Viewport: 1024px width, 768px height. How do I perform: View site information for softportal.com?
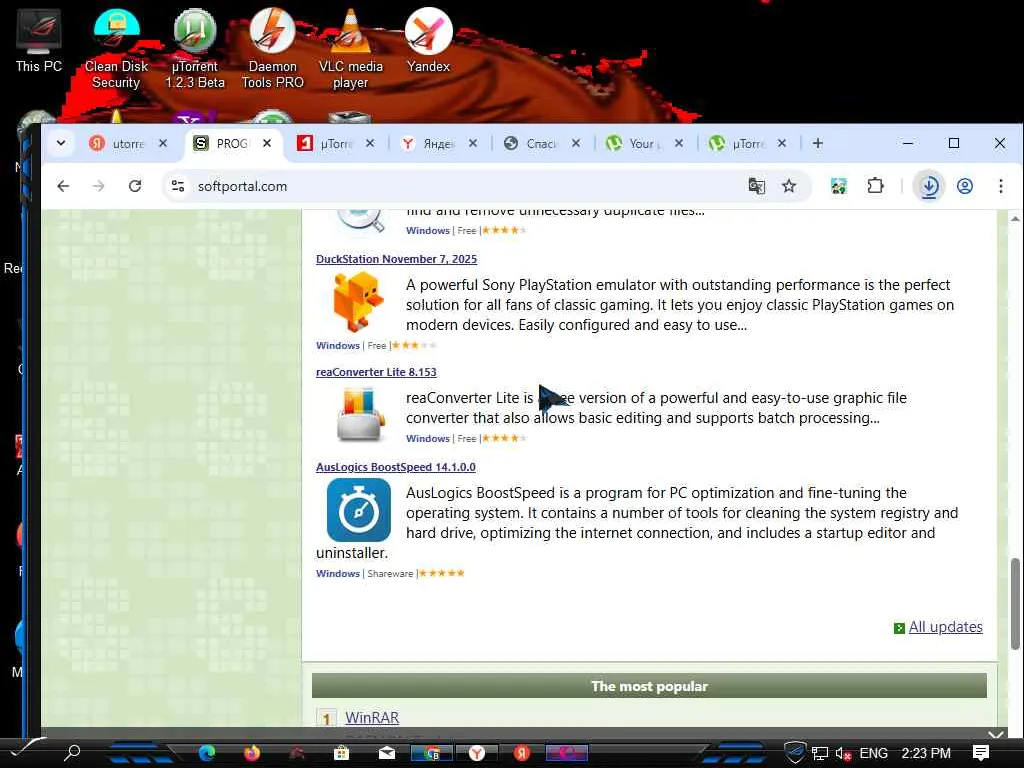[178, 186]
